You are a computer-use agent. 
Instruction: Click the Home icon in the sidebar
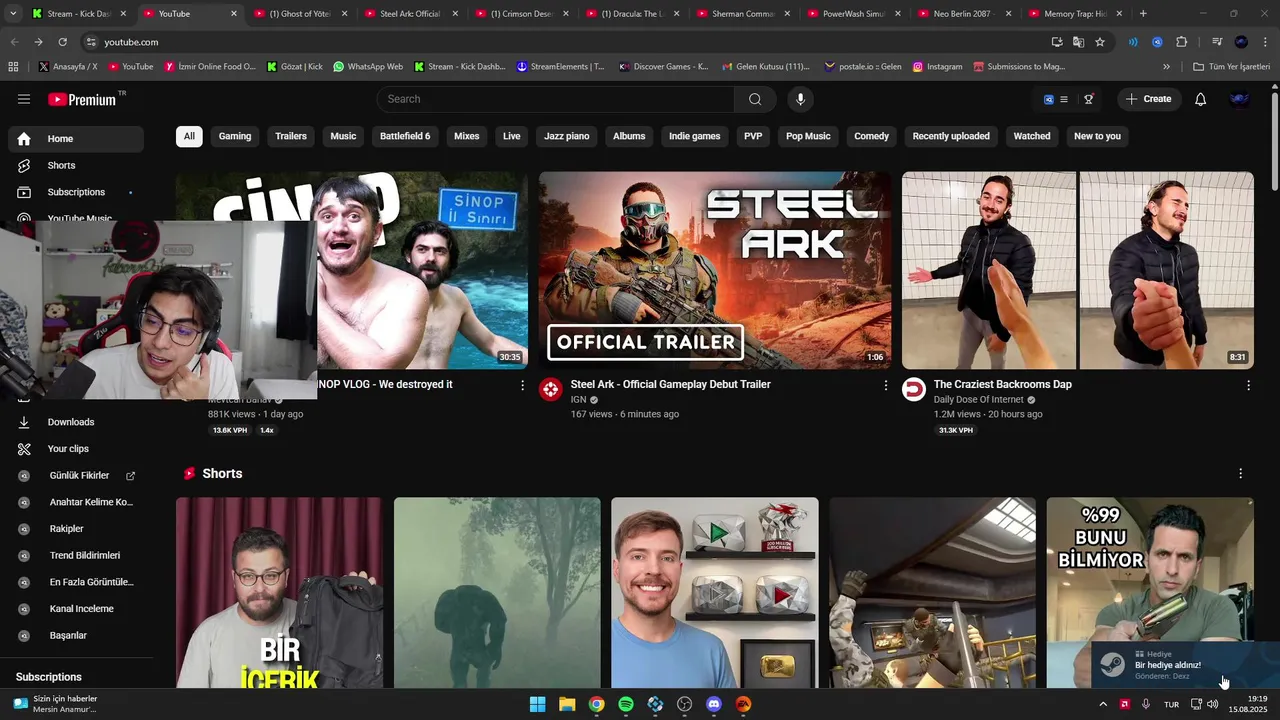[x=24, y=139]
